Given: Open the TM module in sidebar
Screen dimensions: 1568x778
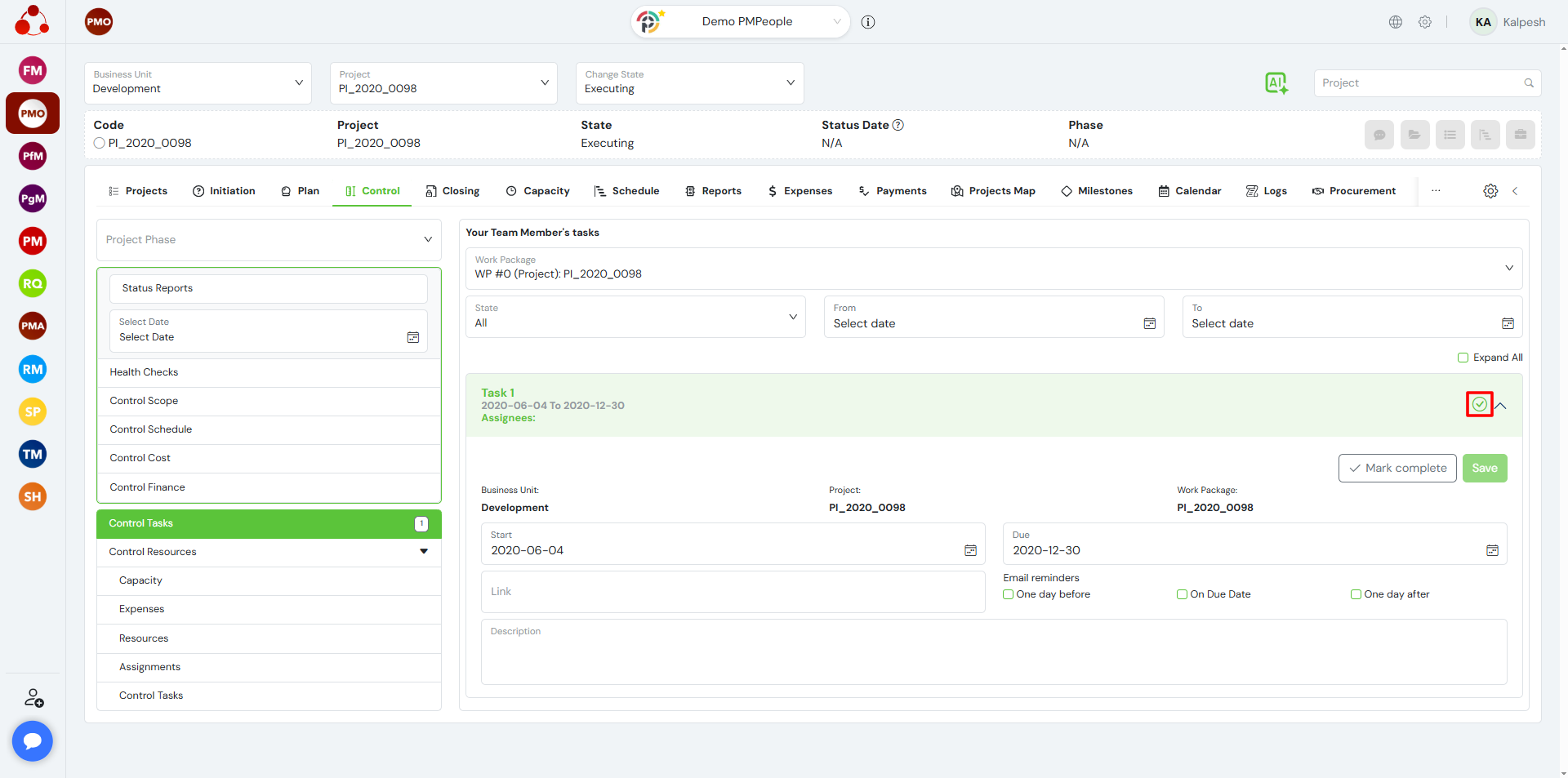Looking at the screenshot, I should coord(33,454).
